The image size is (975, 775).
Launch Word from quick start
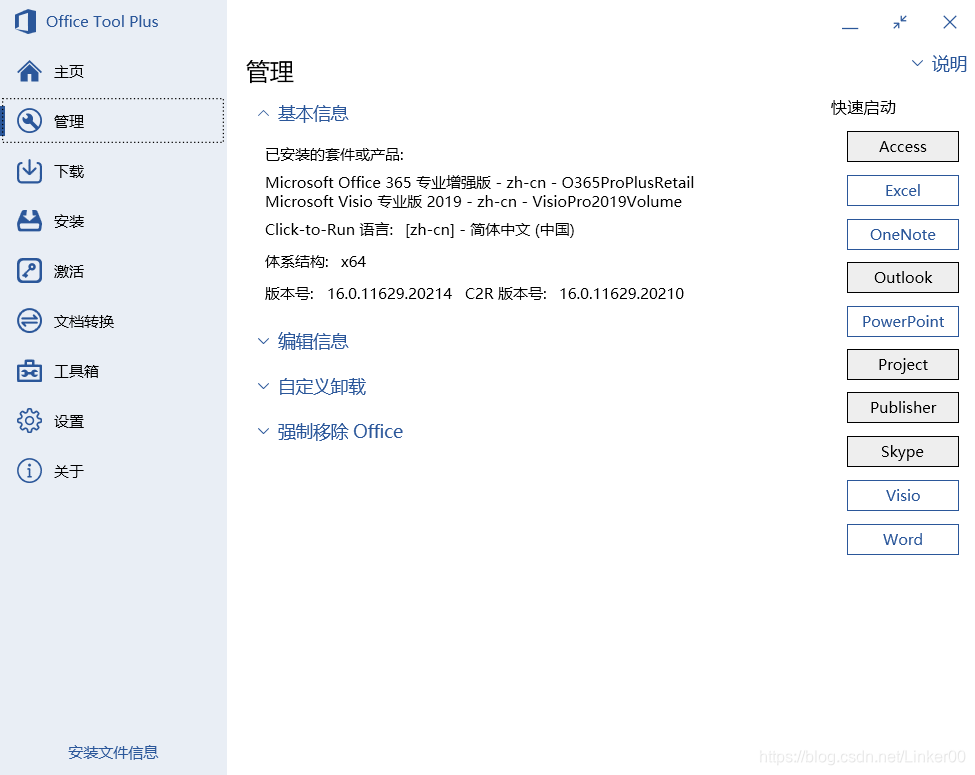[903, 539]
